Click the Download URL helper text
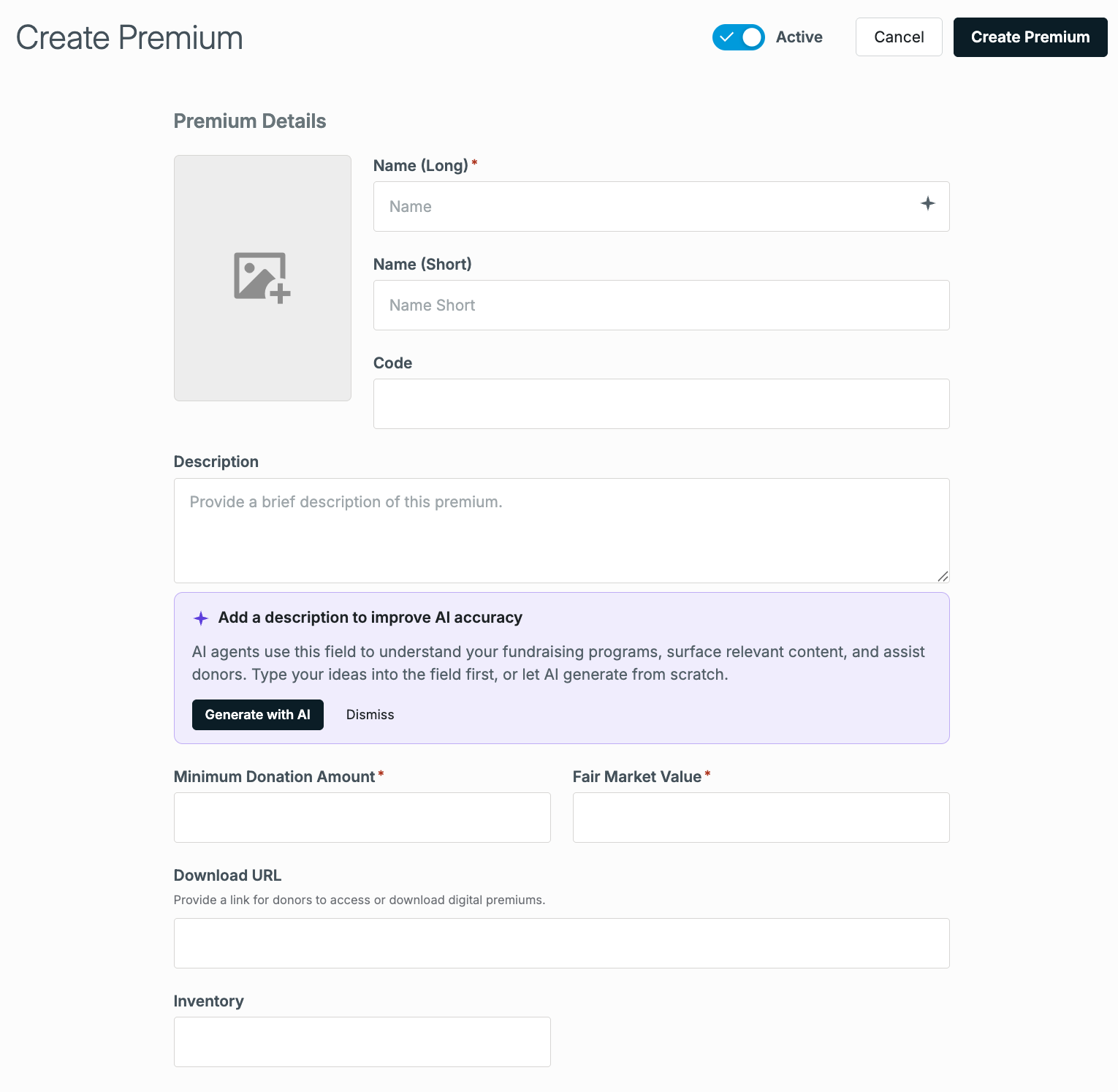 coord(360,900)
